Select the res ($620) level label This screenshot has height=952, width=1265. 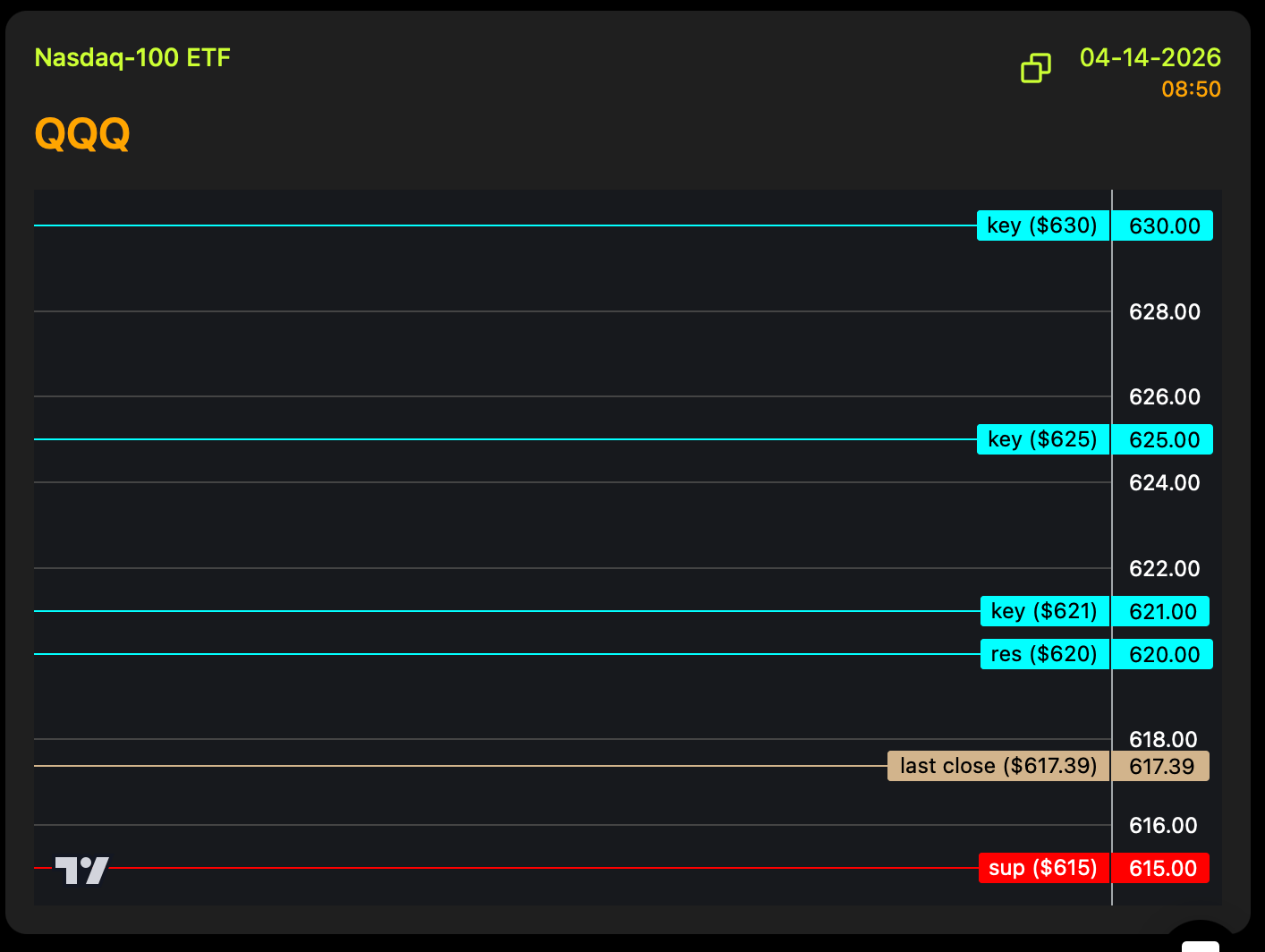1045,654
